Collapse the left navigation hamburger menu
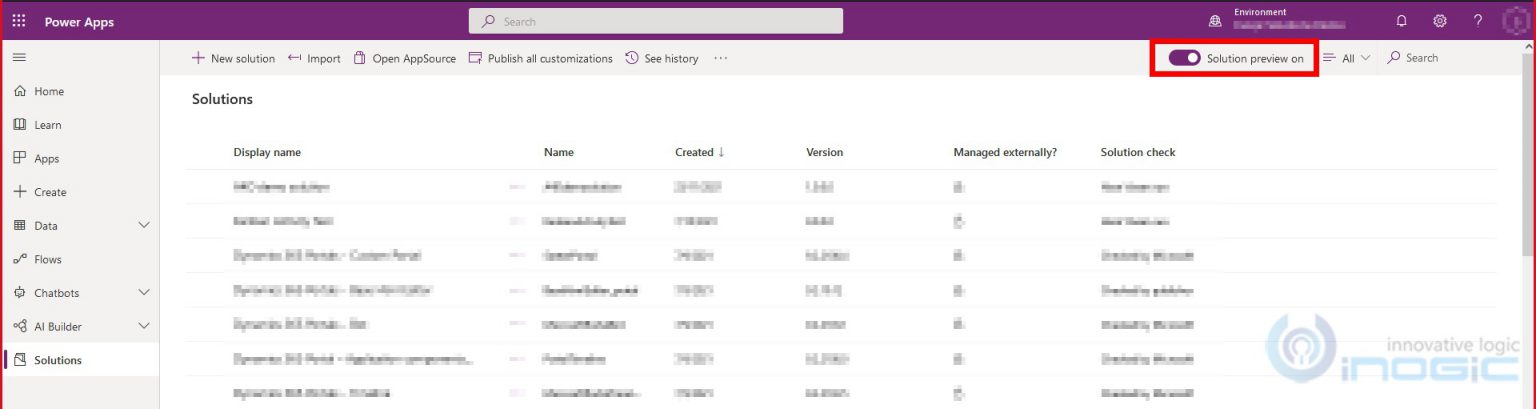The image size is (1536, 409). [x=19, y=58]
